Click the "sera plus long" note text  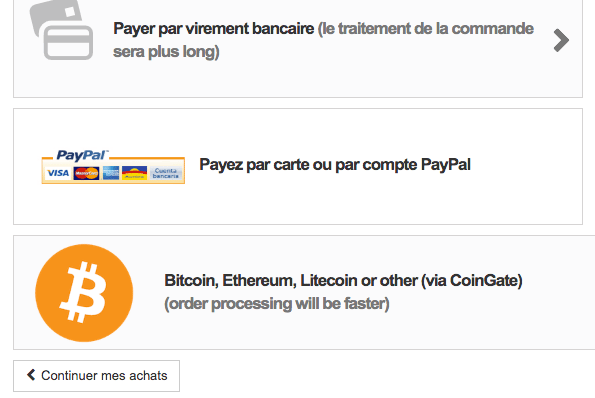pyautogui.click(x=166, y=52)
